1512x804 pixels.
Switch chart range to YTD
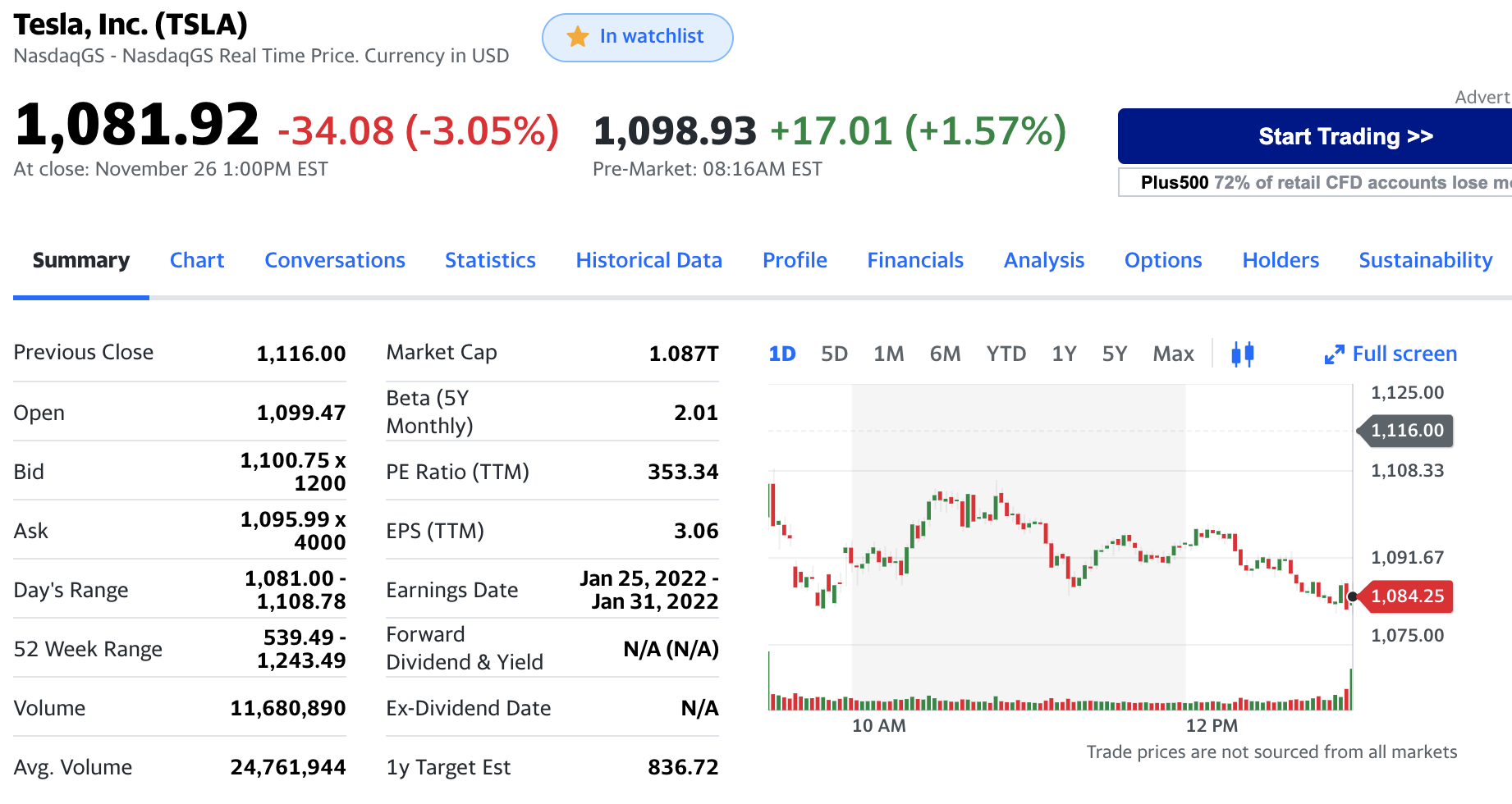click(1006, 354)
